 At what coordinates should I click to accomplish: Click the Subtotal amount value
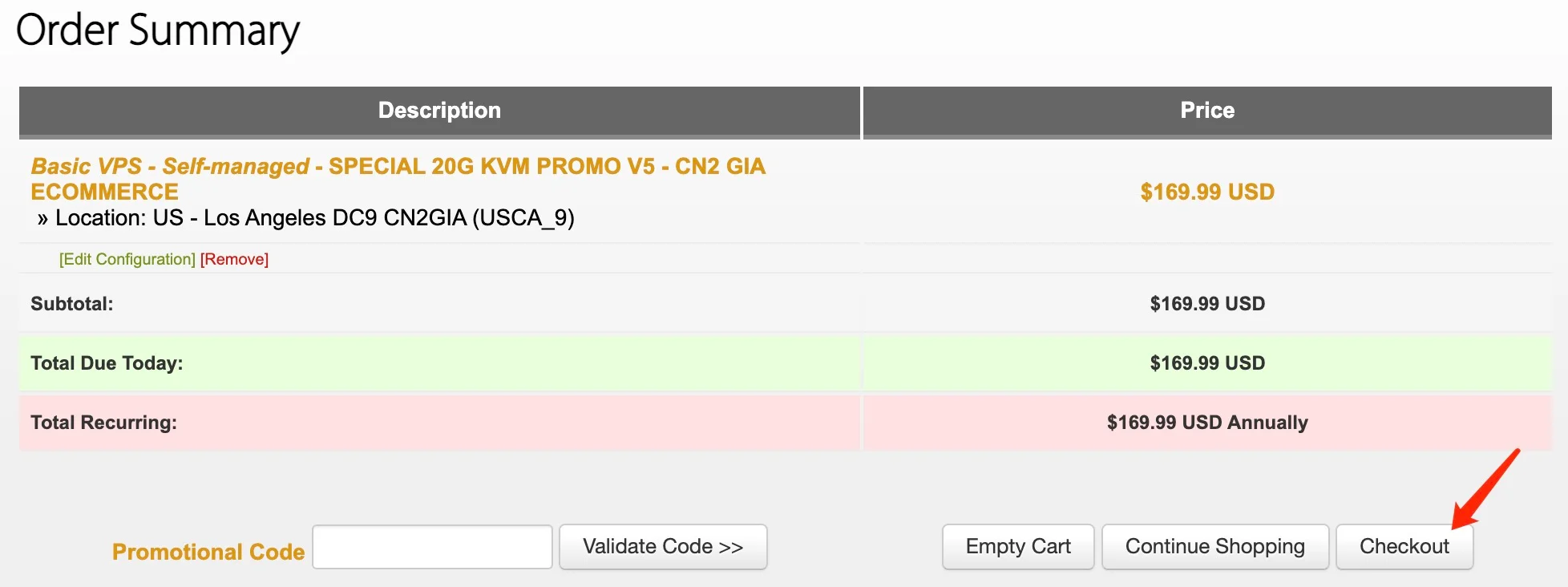pyautogui.click(x=1207, y=304)
